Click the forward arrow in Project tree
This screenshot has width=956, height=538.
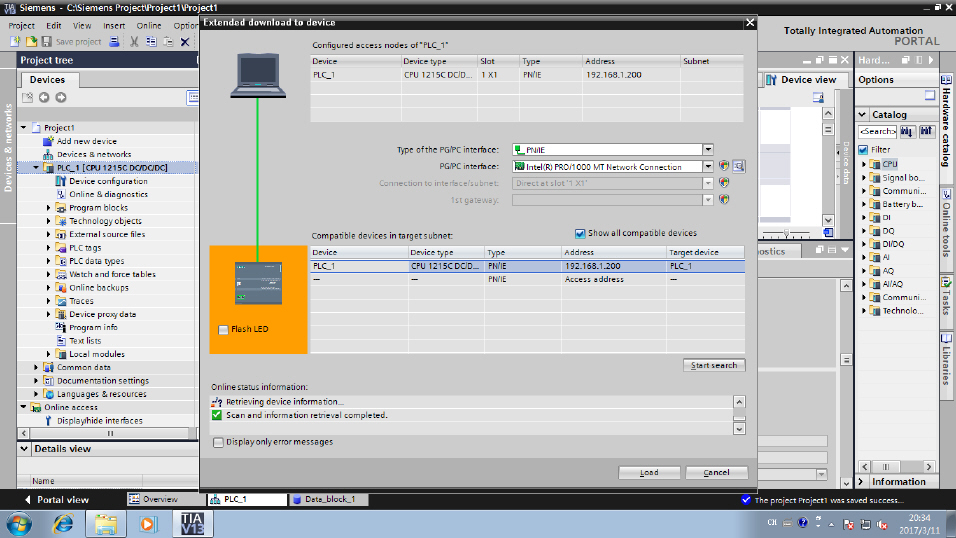pos(61,98)
